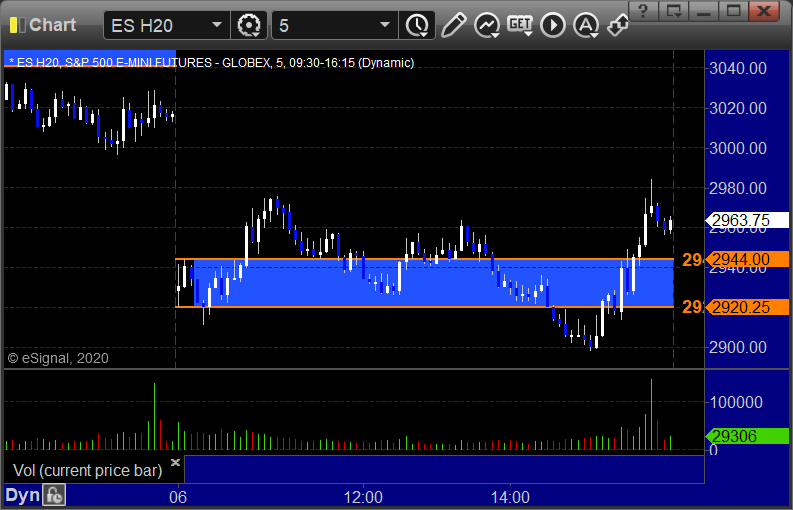This screenshot has width=793, height=510.
Task: Select the lower orange line at 2920.25
Action: pyautogui.click(x=425, y=307)
